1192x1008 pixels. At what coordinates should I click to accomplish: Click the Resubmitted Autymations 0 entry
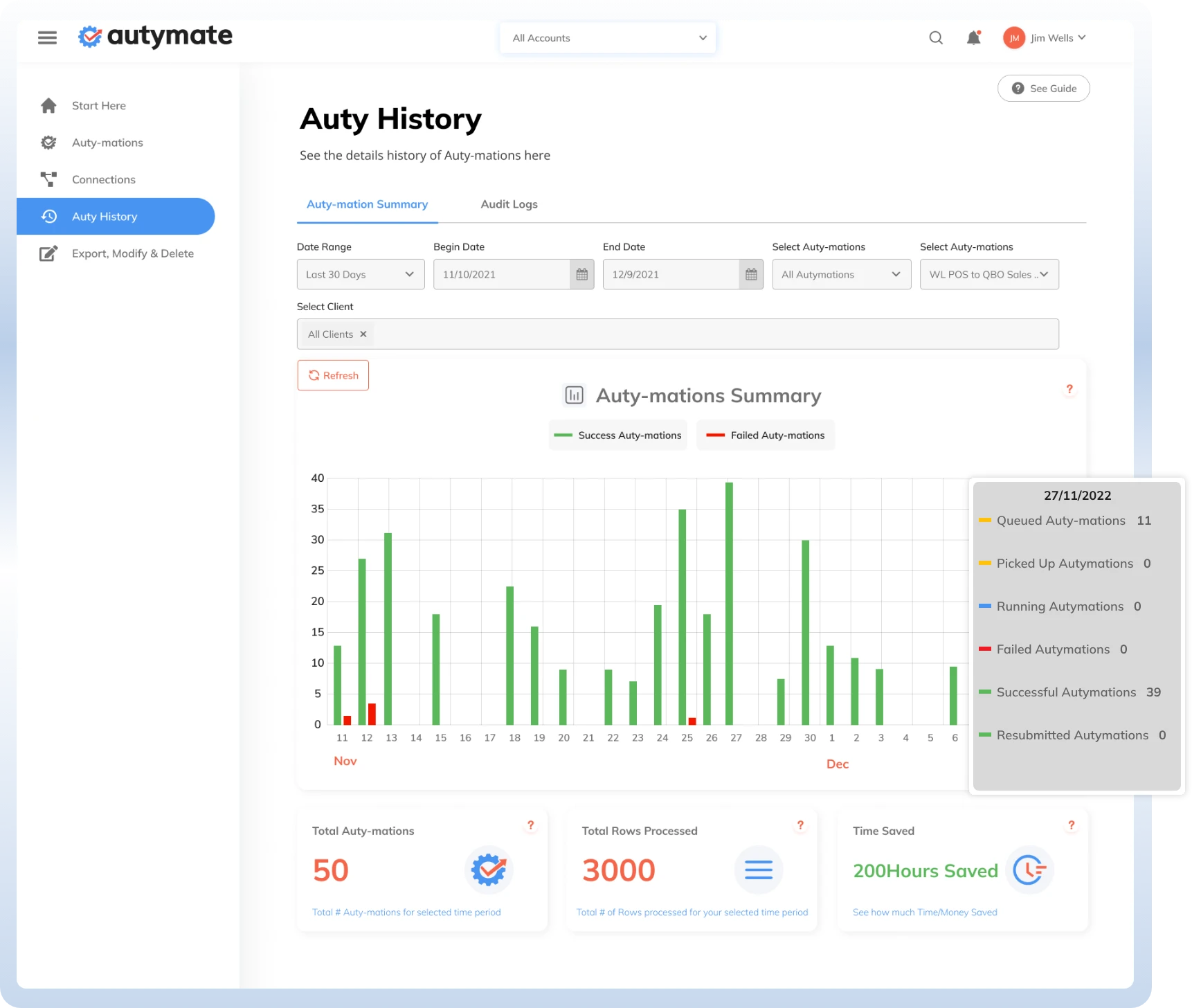(1073, 735)
